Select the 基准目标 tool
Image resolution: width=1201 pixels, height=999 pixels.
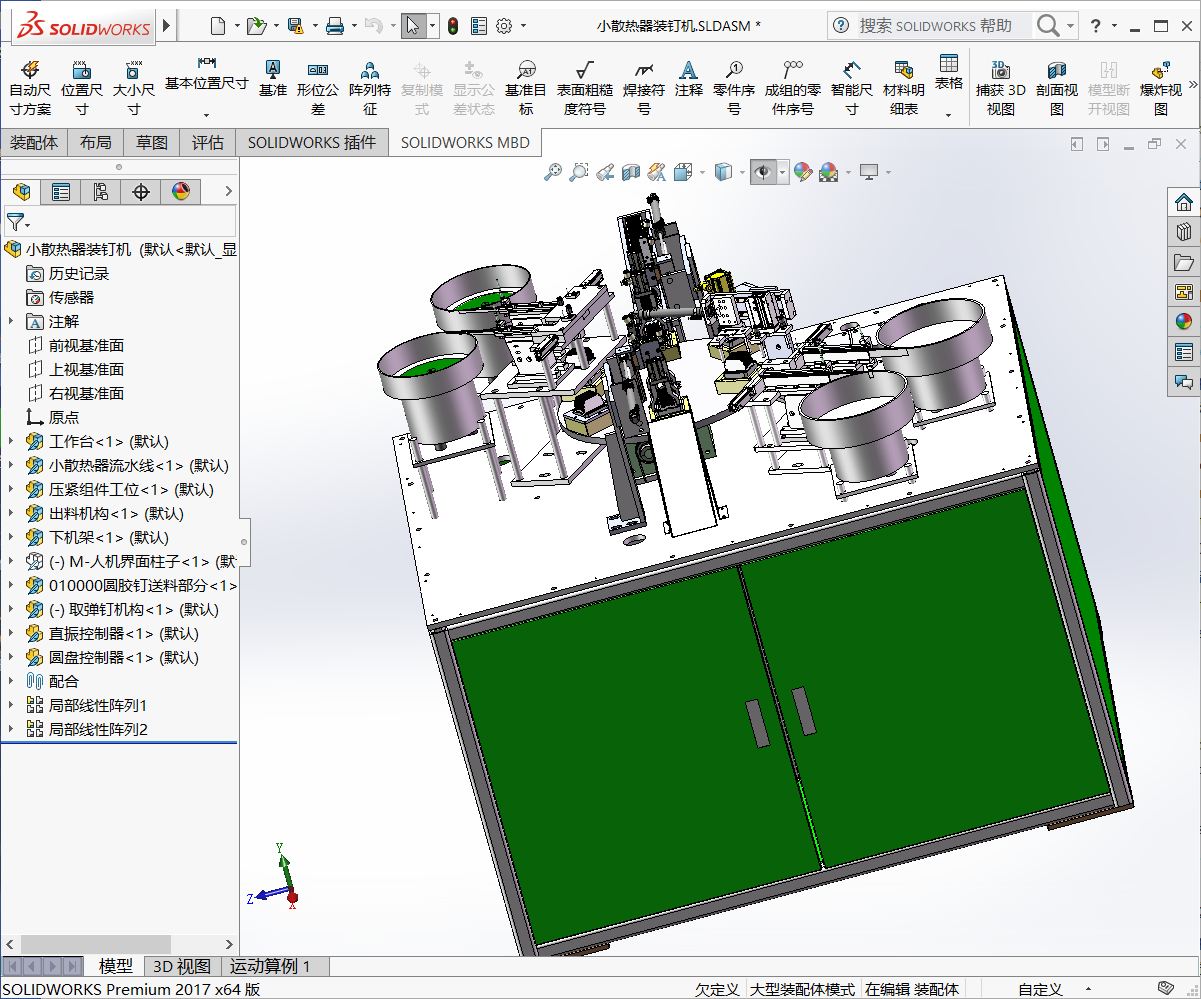pyautogui.click(x=526, y=87)
